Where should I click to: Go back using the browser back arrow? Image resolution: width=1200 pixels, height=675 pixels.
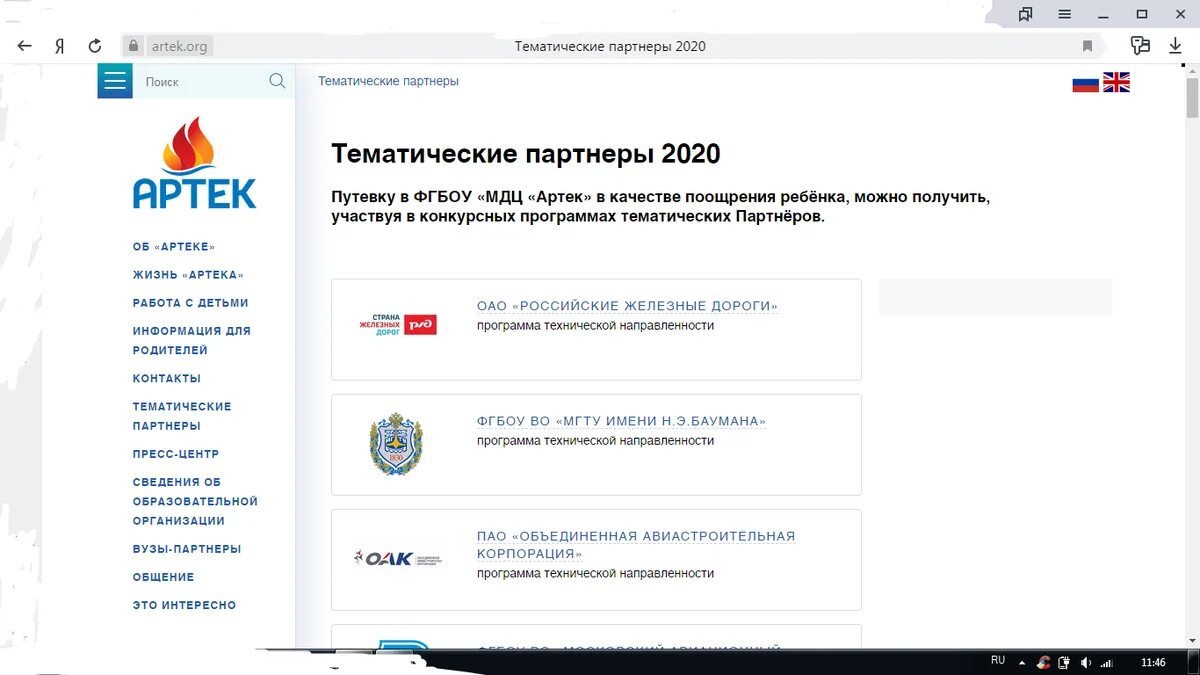pyautogui.click(x=25, y=46)
